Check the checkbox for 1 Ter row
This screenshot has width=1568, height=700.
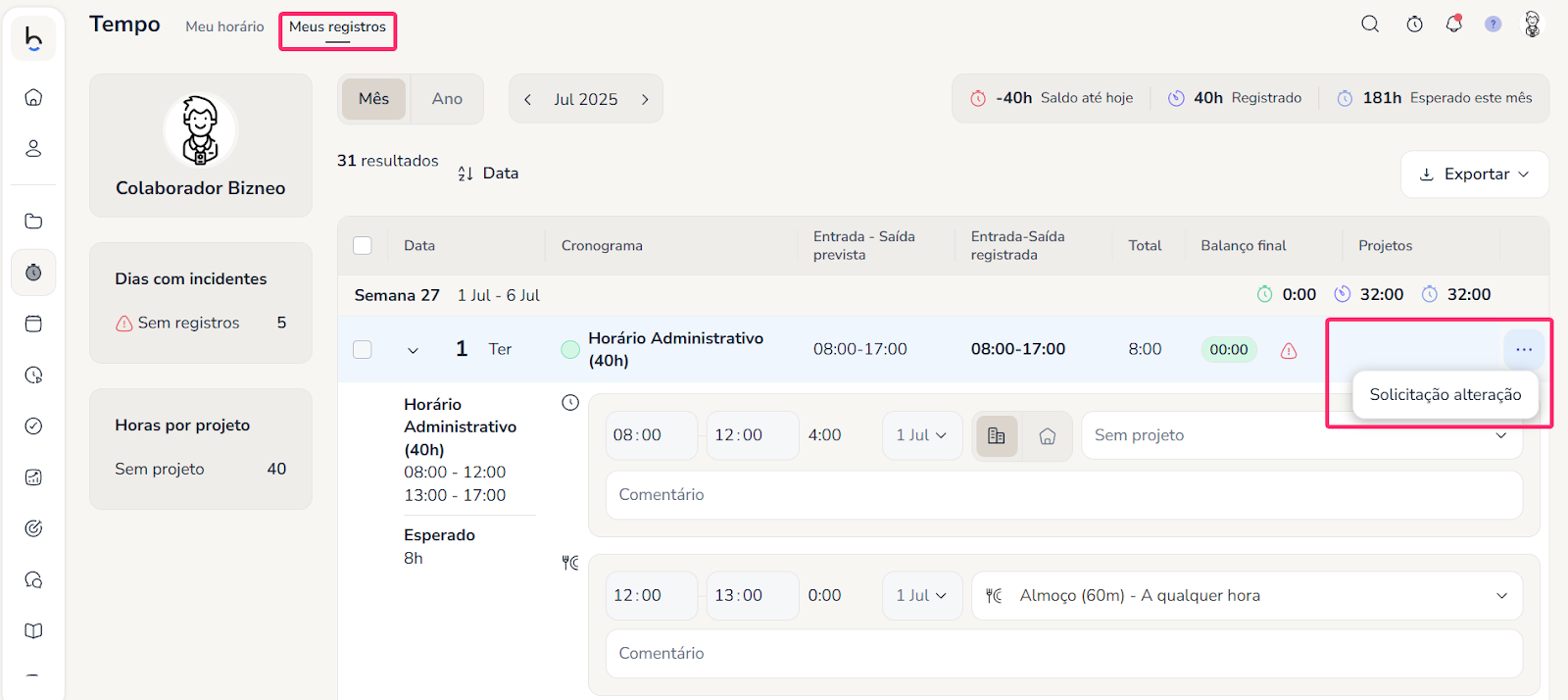tap(363, 349)
